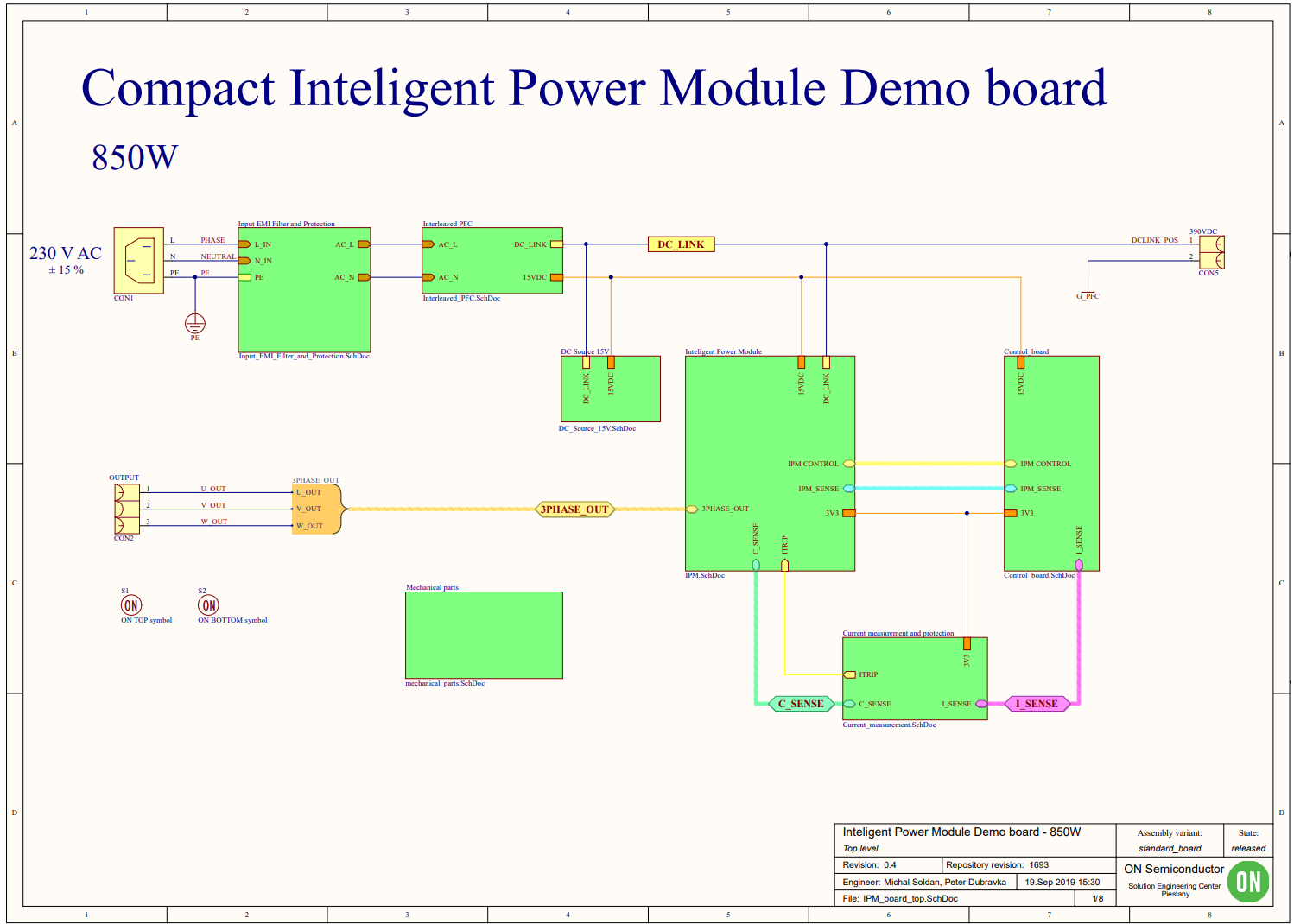This screenshot has height=924, width=1294.
Task: Click the CON2 OUTPUT connector symbol
Action: tap(126, 509)
